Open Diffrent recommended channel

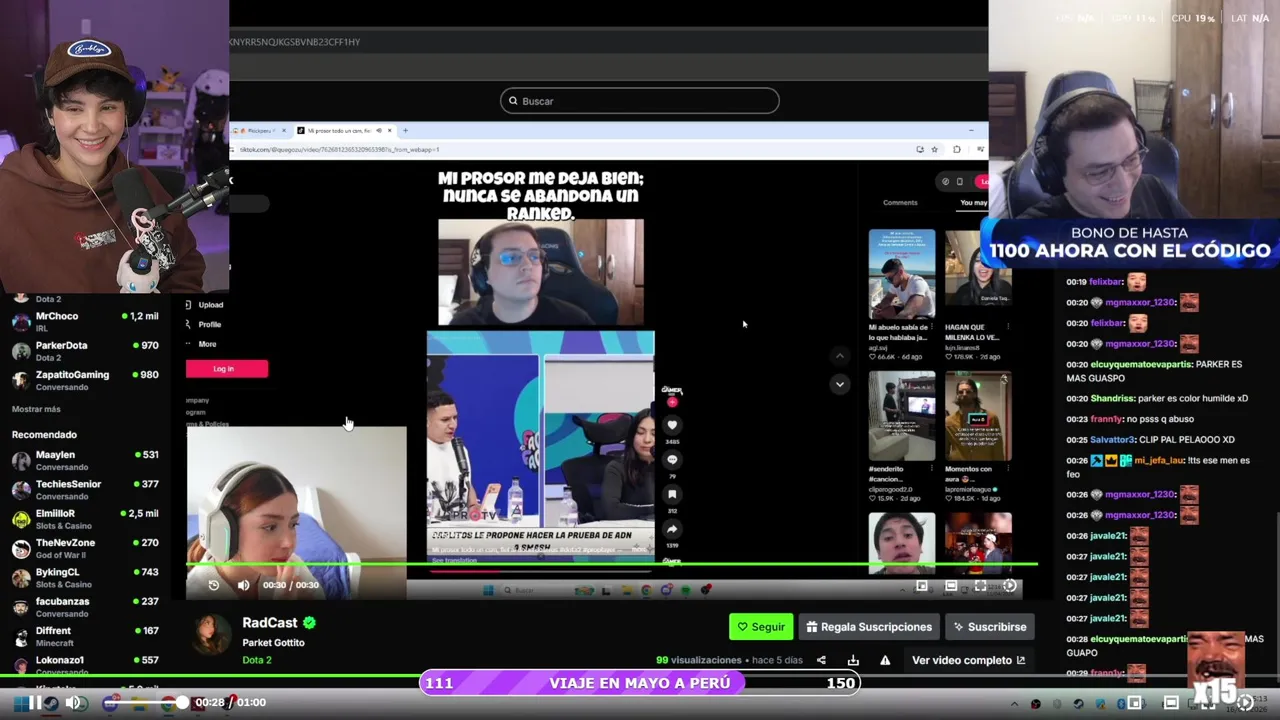point(85,636)
